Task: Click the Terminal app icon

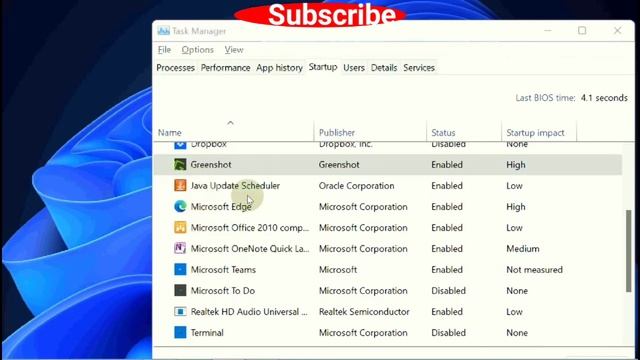Action: 180,332
